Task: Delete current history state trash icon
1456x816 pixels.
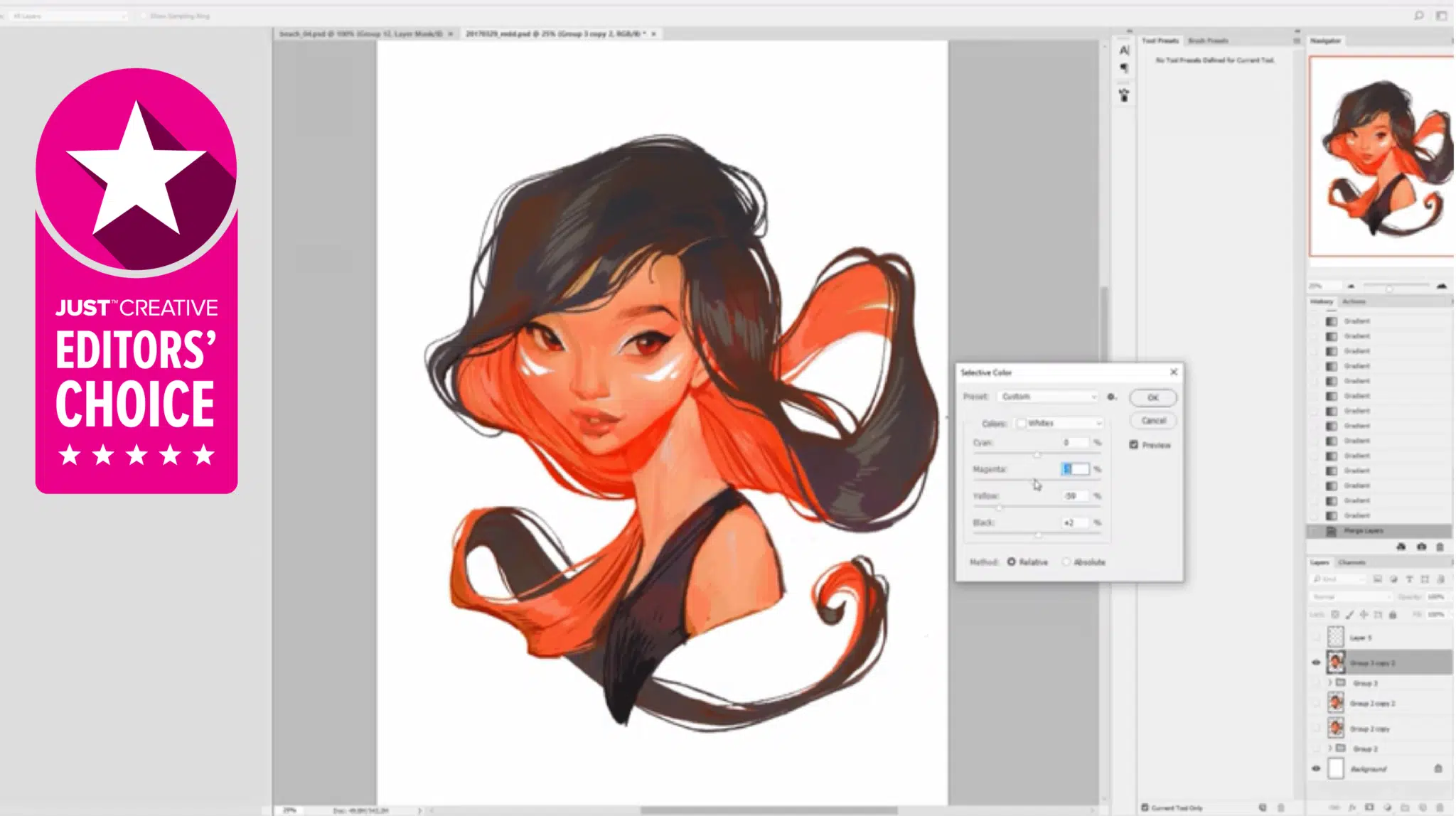Action: (x=1440, y=547)
